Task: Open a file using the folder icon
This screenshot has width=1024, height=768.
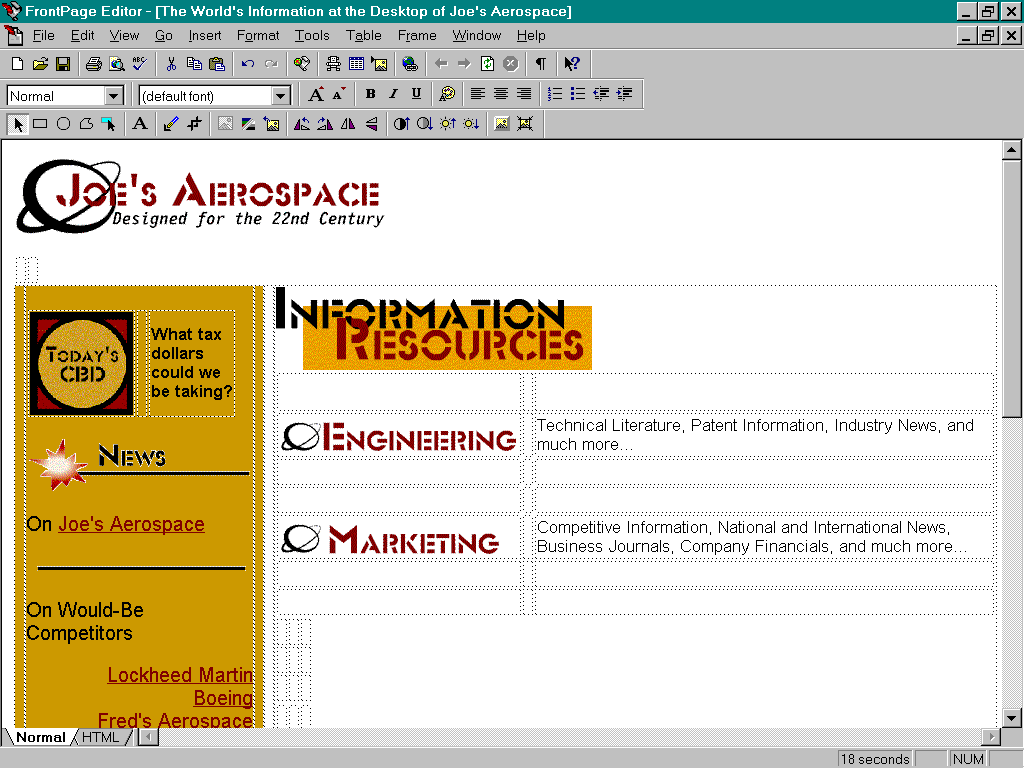Action: (40, 63)
